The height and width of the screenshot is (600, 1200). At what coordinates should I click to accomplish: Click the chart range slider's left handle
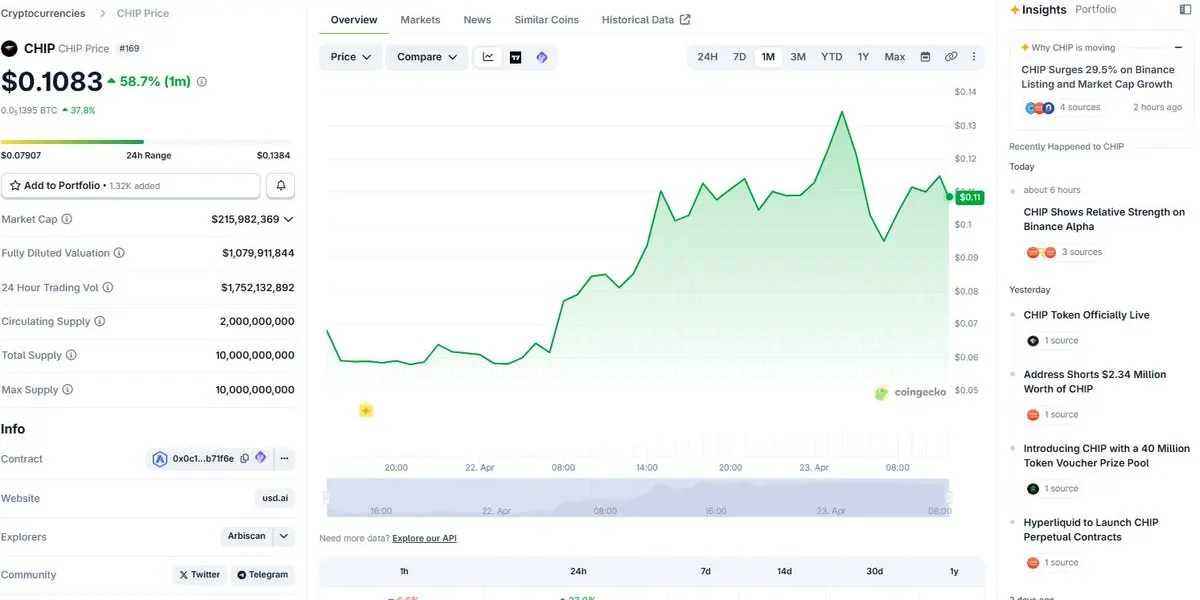pos(327,497)
